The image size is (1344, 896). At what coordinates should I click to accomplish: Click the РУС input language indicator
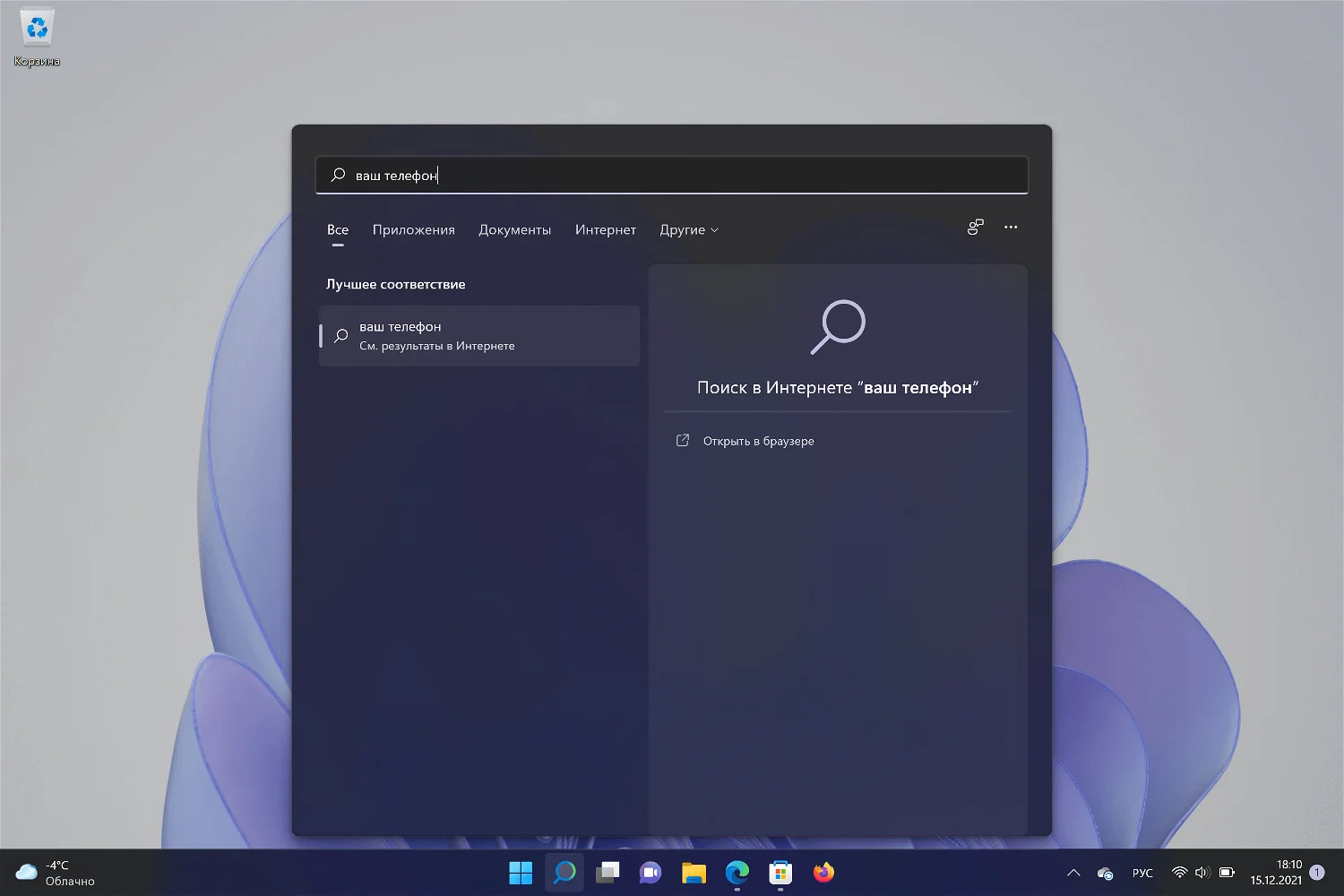pyautogui.click(x=1142, y=873)
